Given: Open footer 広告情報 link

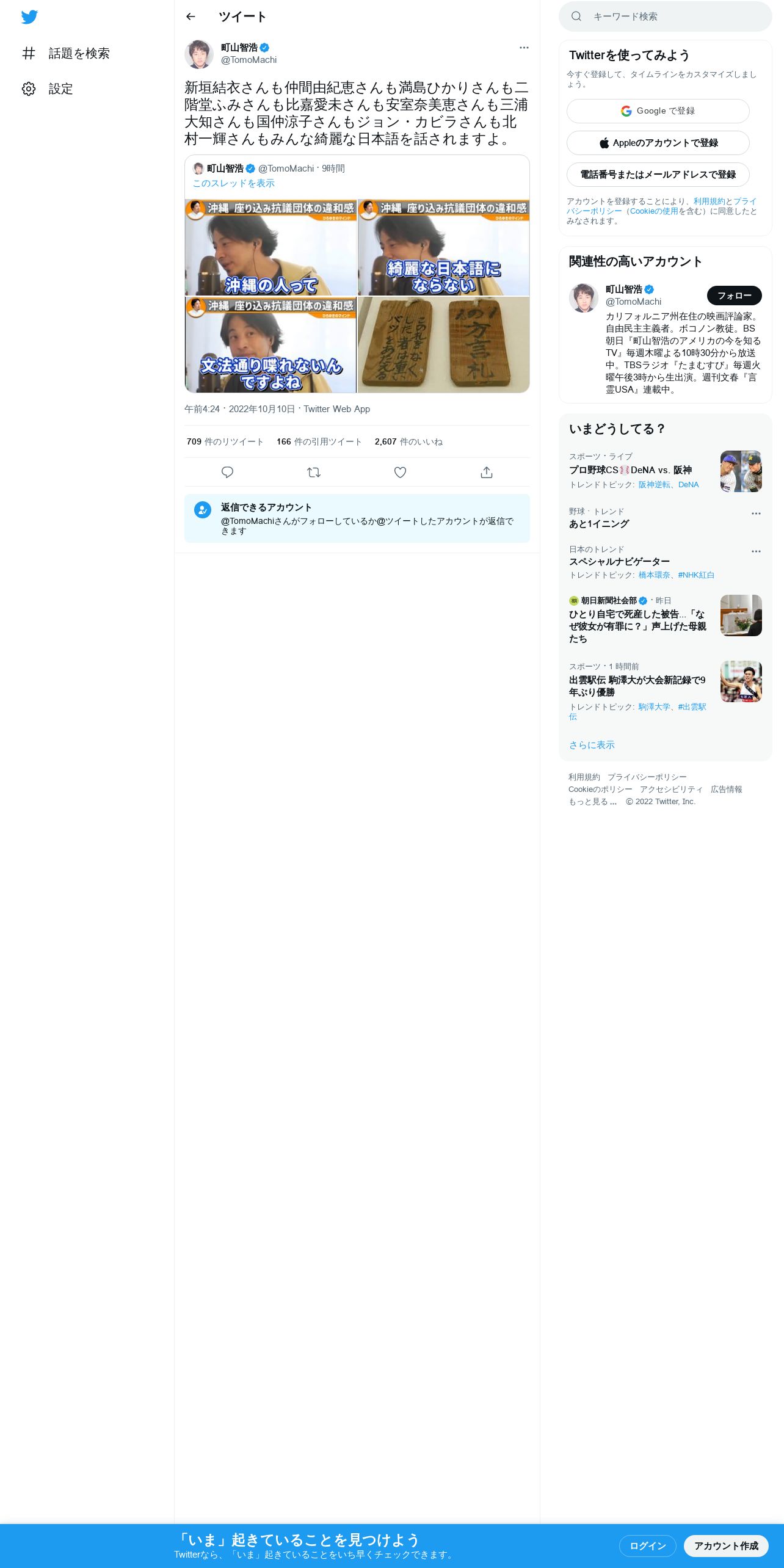Looking at the screenshot, I should tap(727, 789).
